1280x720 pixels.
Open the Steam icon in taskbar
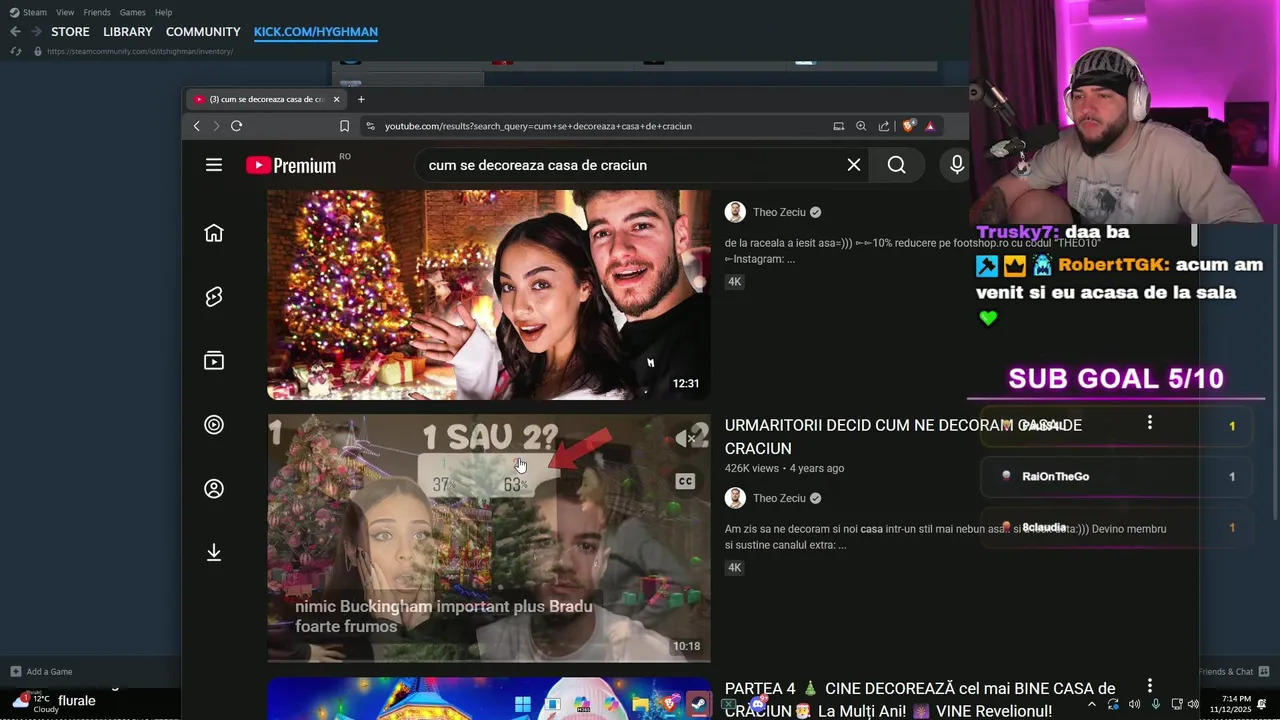[699, 704]
